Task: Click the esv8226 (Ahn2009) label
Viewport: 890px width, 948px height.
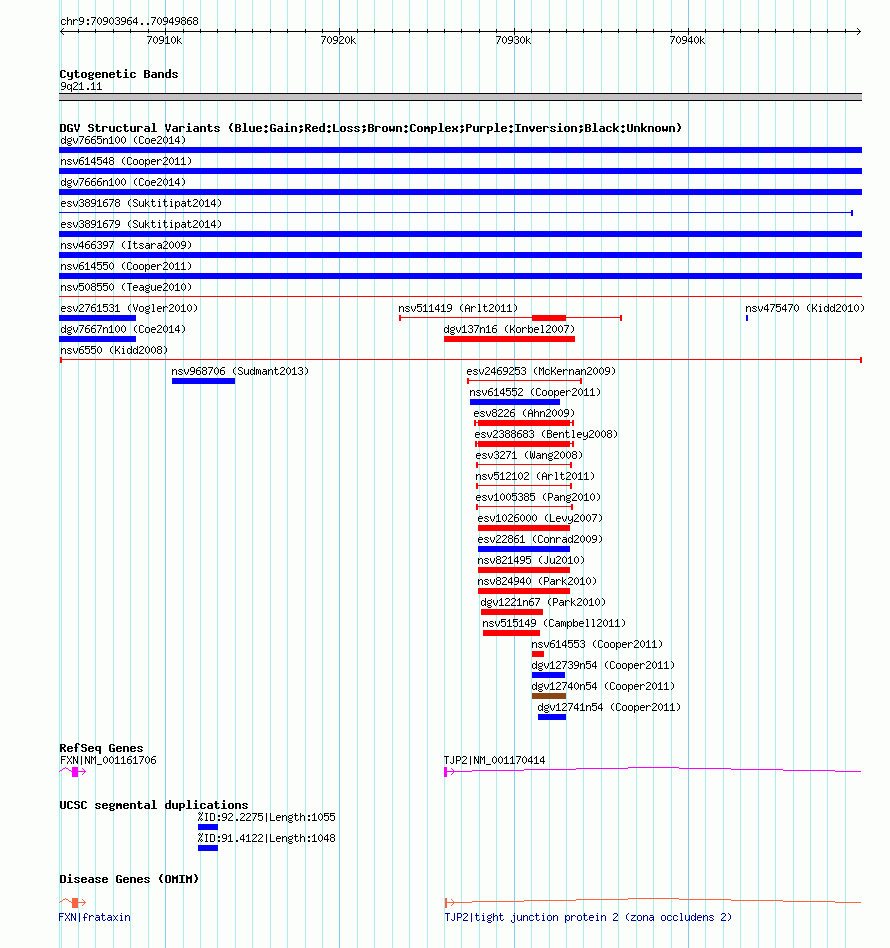Action: pyautogui.click(x=524, y=414)
